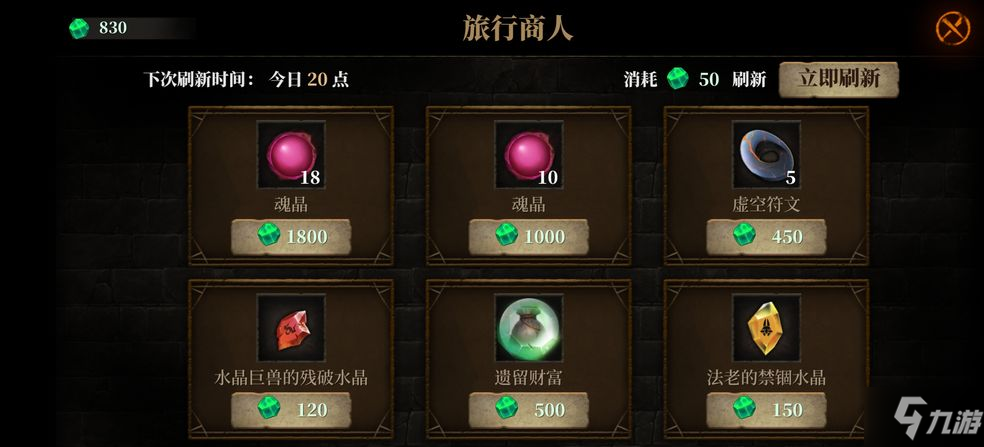
Task: Purchase broken crystal for 120 gems
Action: (291, 410)
